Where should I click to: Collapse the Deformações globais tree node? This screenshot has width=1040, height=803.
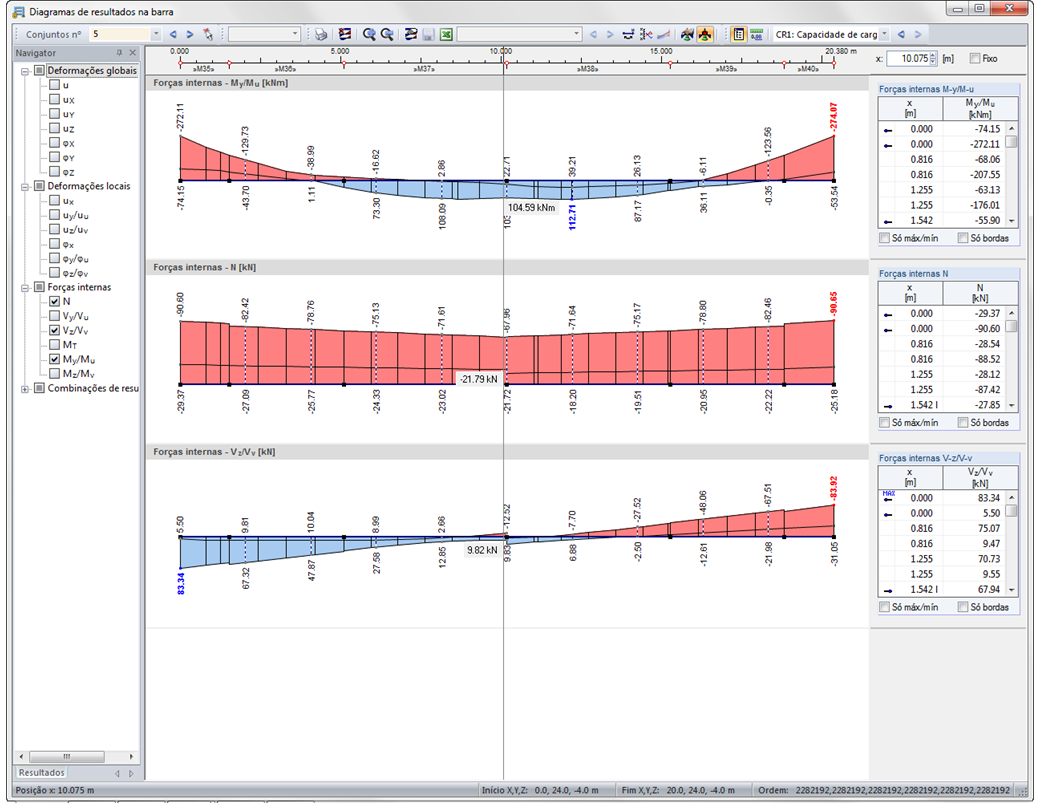coord(25,71)
